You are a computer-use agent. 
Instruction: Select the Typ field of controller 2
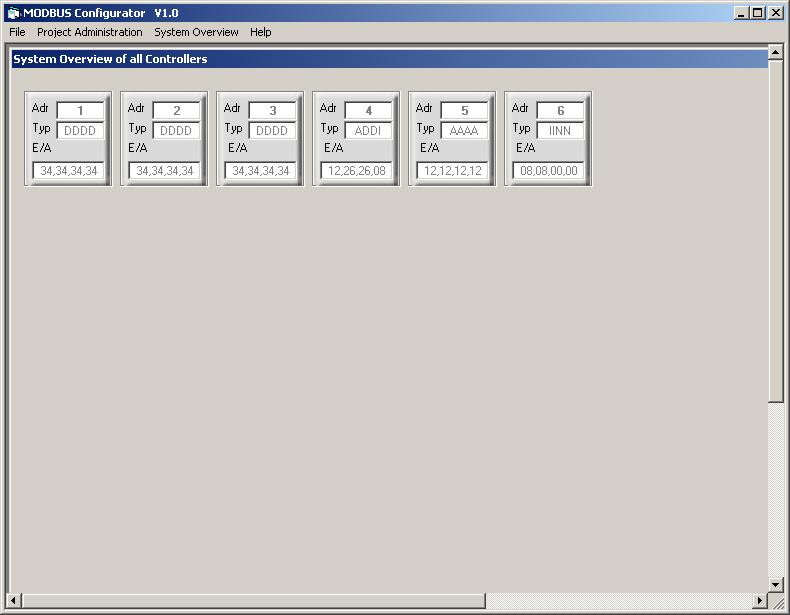coord(176,131)
